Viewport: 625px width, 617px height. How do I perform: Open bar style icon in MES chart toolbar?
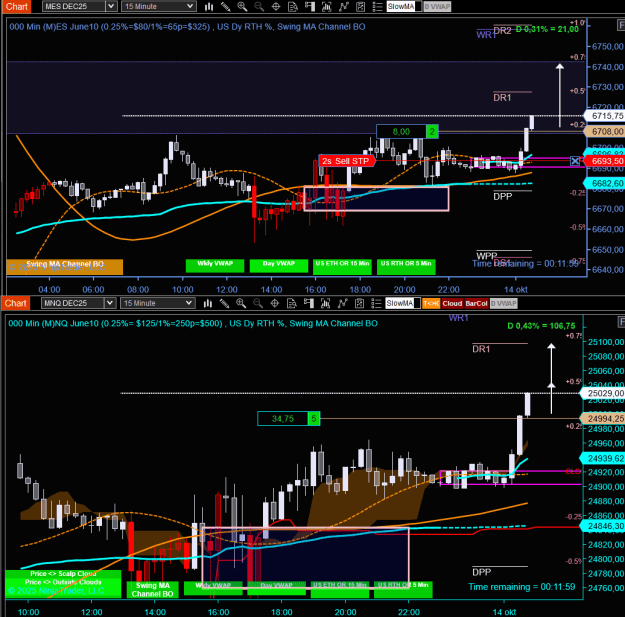[x=209, y=6]
